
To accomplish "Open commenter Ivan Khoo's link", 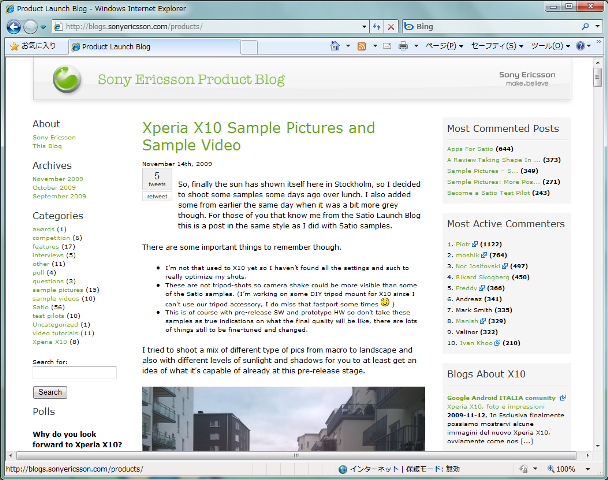I will point(476,343).
